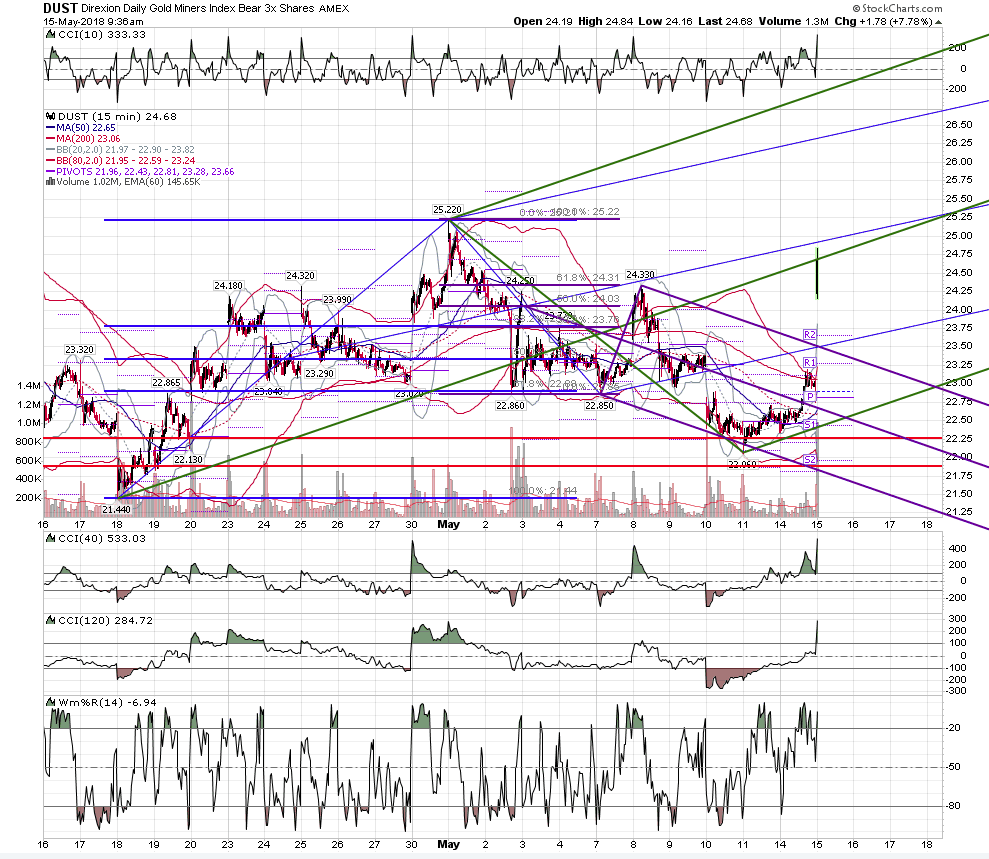This screenshot has height=859, width=989.
Task: Click the 24.180 price label
Action: (228, 286)
